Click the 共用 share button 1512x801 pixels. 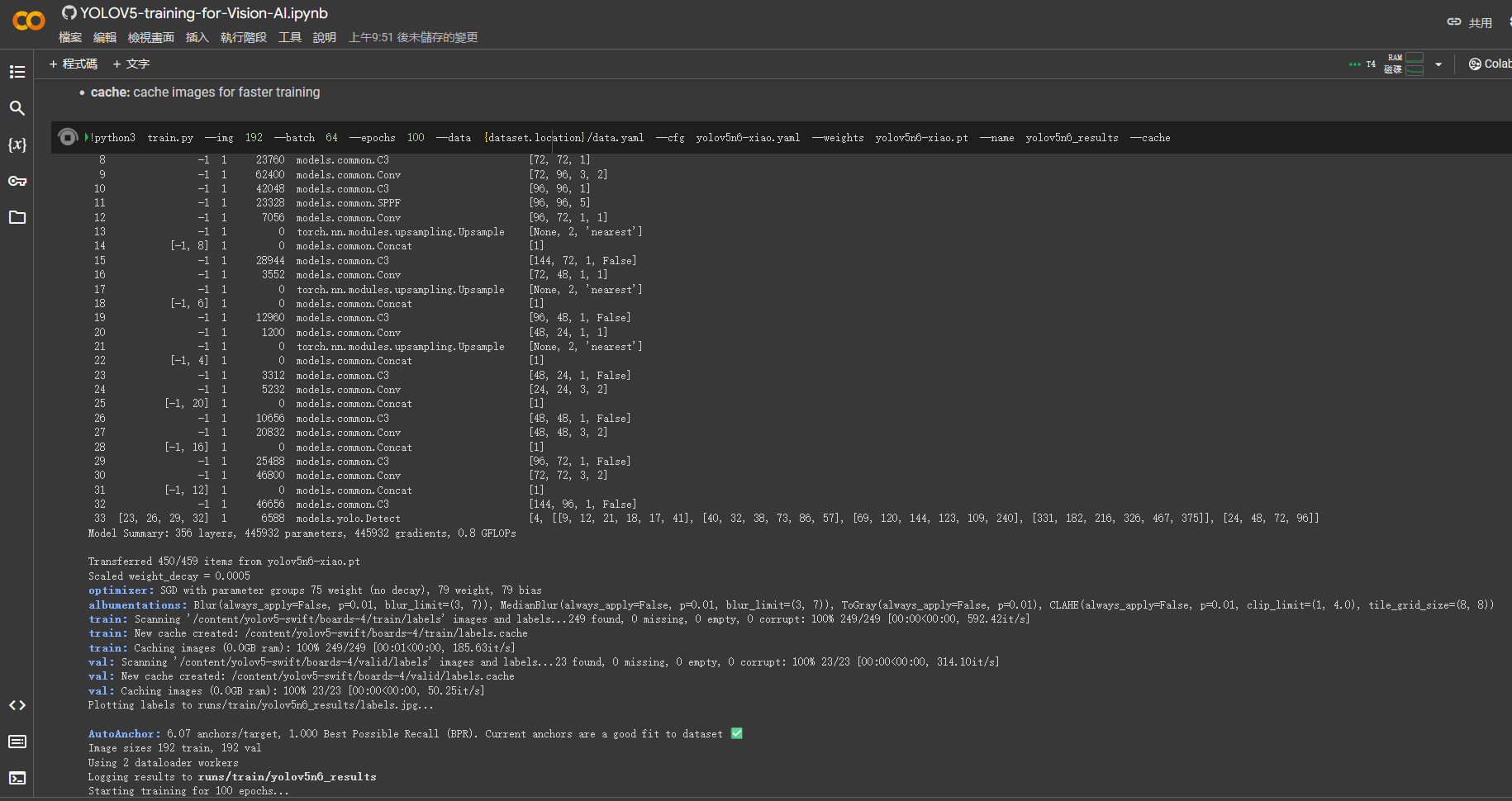1481,23
